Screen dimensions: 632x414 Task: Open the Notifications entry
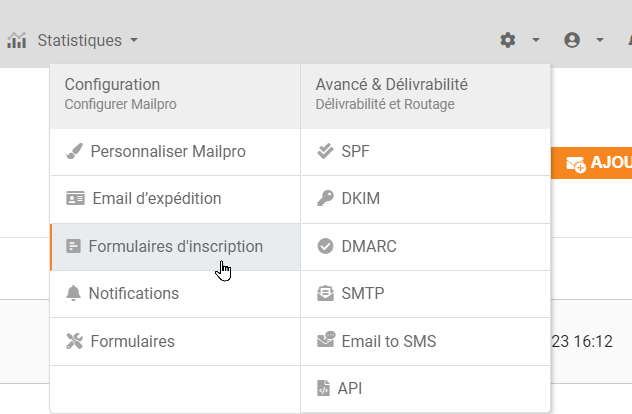175,294
